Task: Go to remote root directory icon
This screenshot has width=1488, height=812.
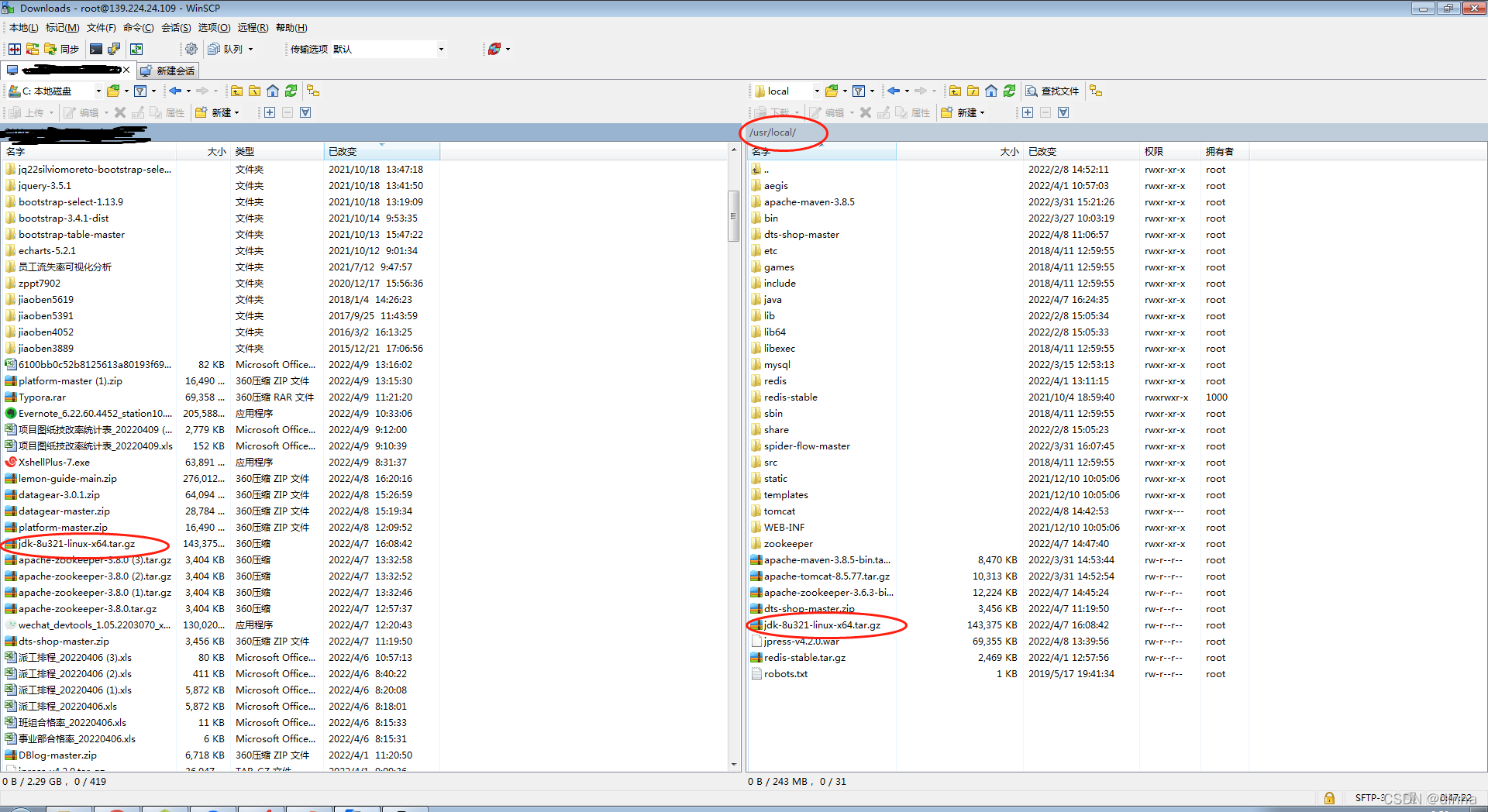Action: (973, 91)
